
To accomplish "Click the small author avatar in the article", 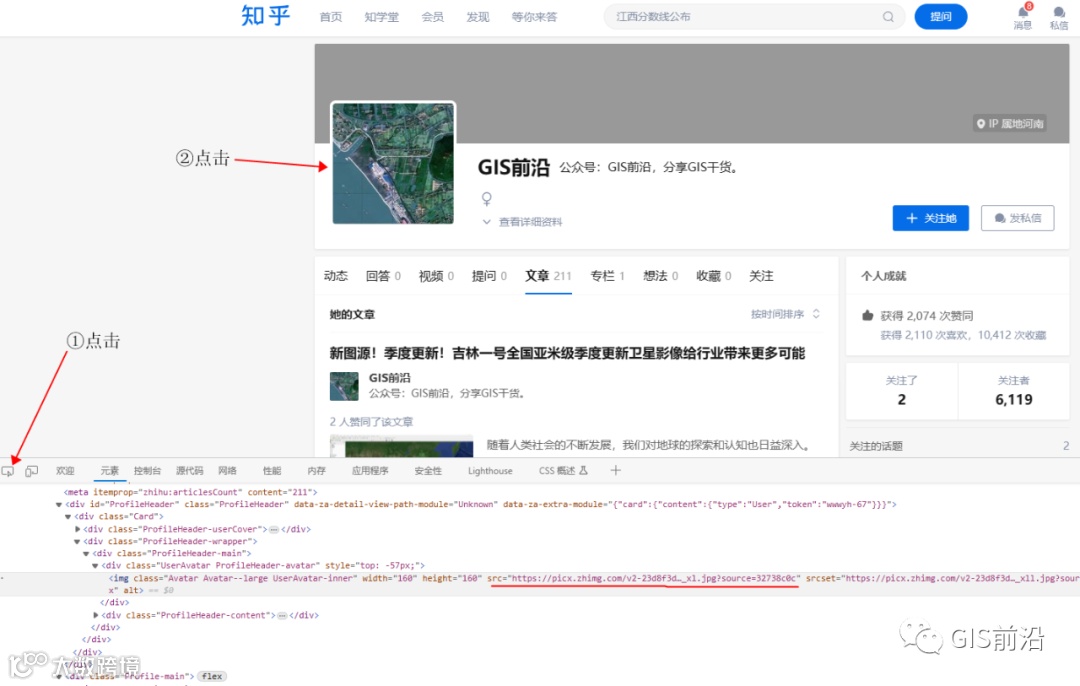I will (x=344, y=386).
